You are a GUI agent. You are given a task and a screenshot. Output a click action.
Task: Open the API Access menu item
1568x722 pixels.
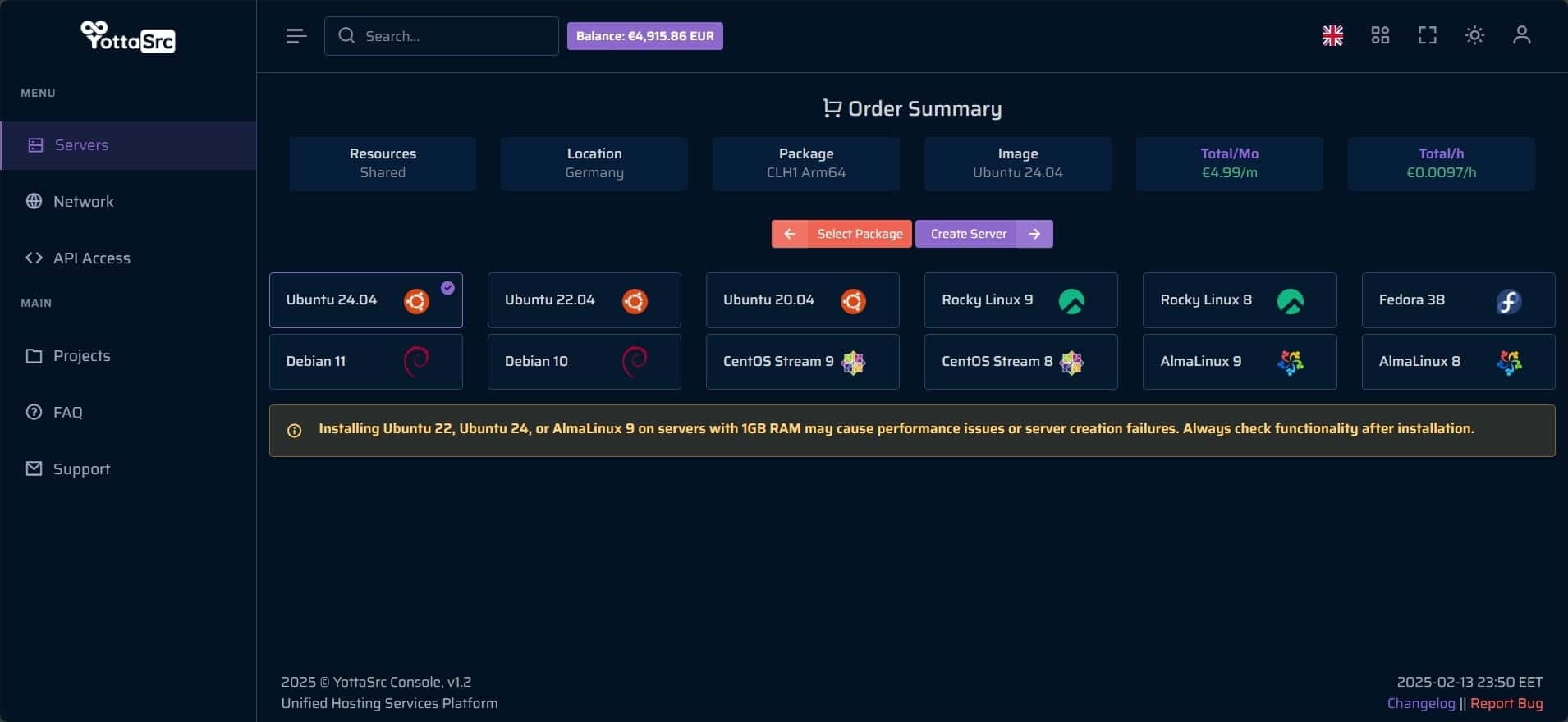128,258
